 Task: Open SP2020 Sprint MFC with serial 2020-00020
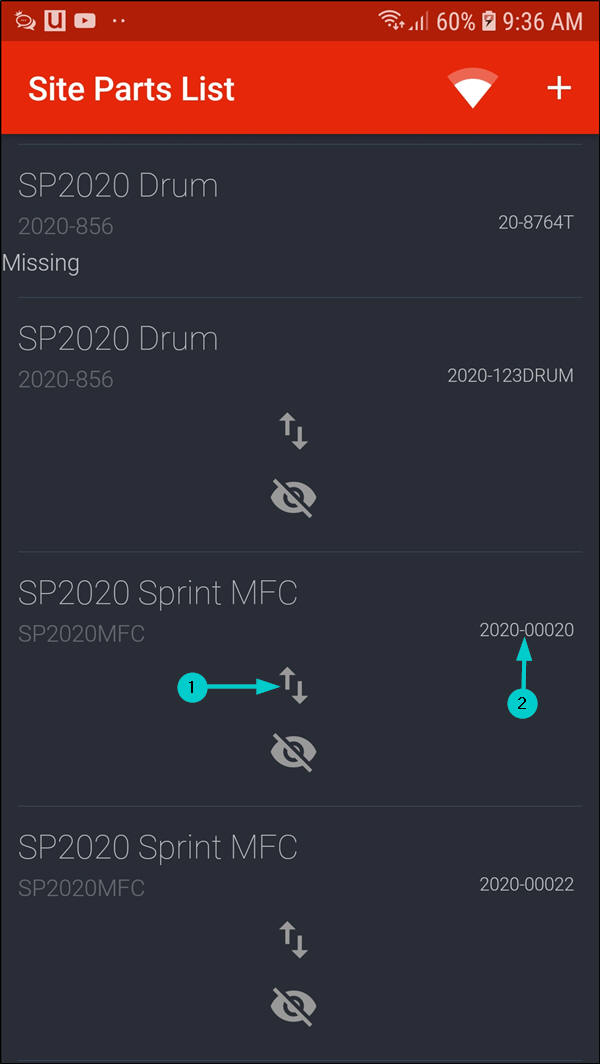(x=158, y=593)
